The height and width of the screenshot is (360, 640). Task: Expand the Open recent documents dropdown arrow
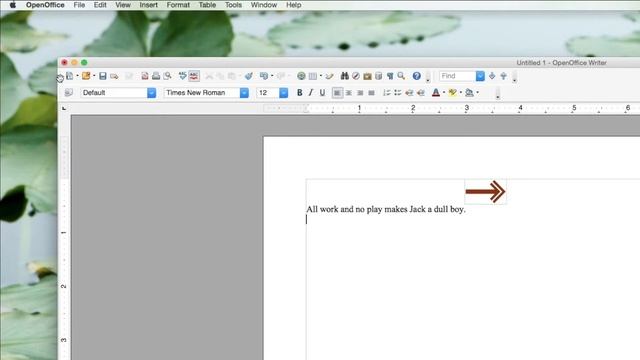click(94, 76)
